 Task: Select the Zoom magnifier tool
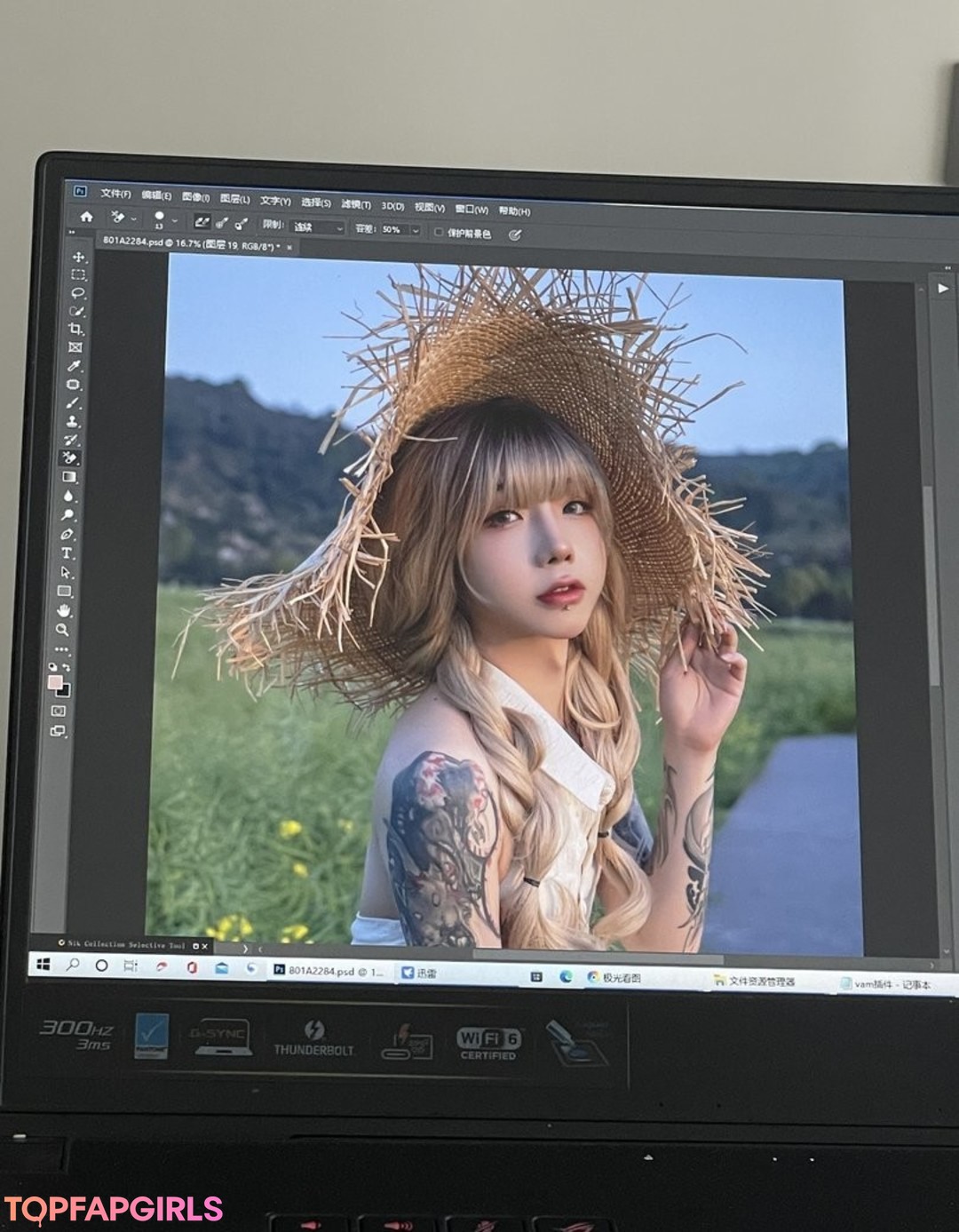(63, 630)
